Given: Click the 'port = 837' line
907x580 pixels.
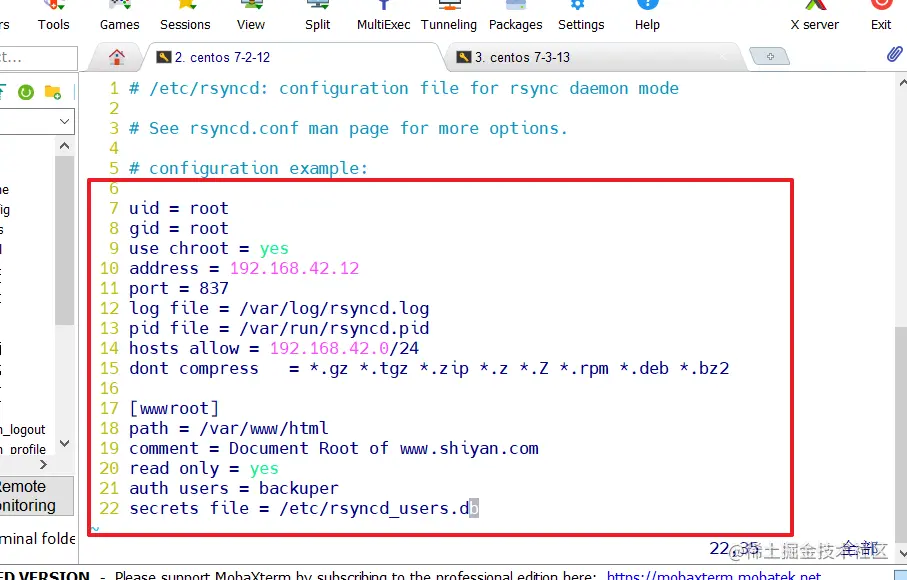Looking at the screenshot, I should coord(179,289).
